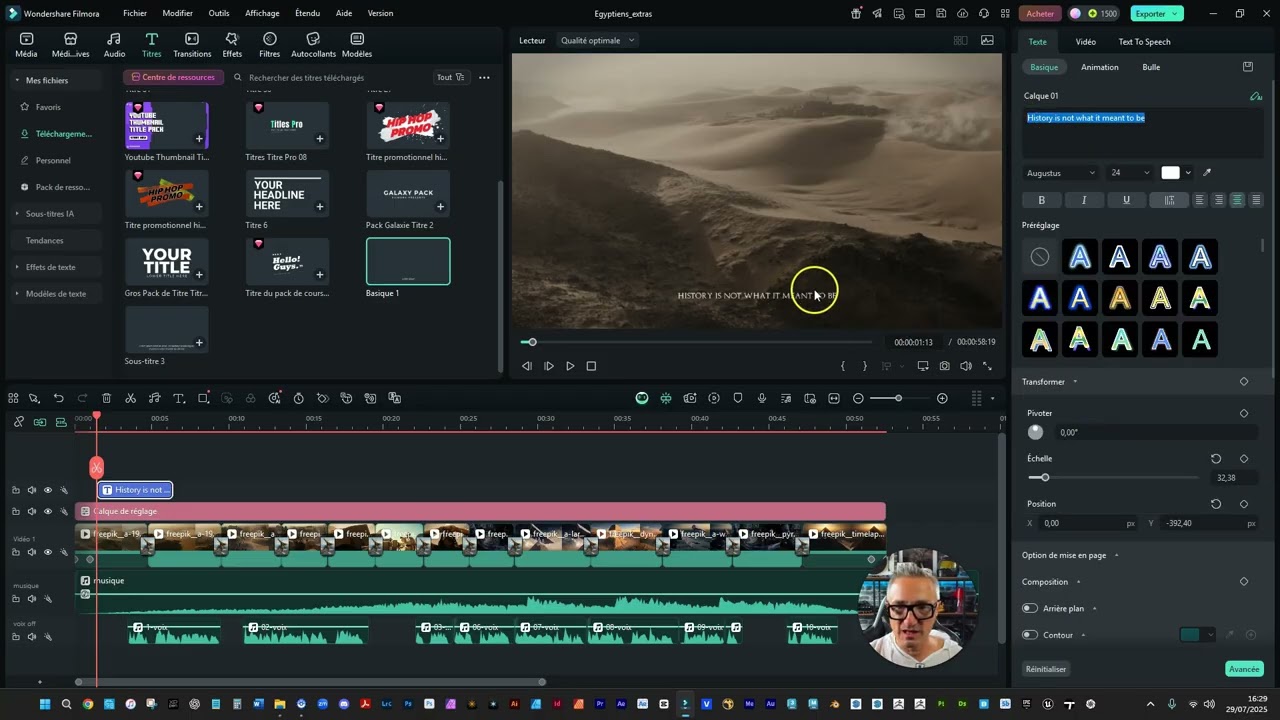Open the Média panel icon

coord(26,45)
